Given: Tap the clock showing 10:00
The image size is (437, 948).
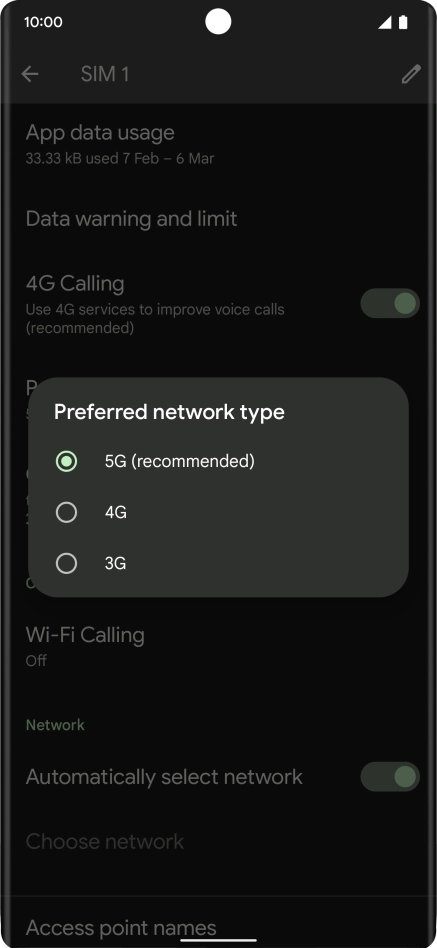Looking at the screenshot, I should click(43, 22).
